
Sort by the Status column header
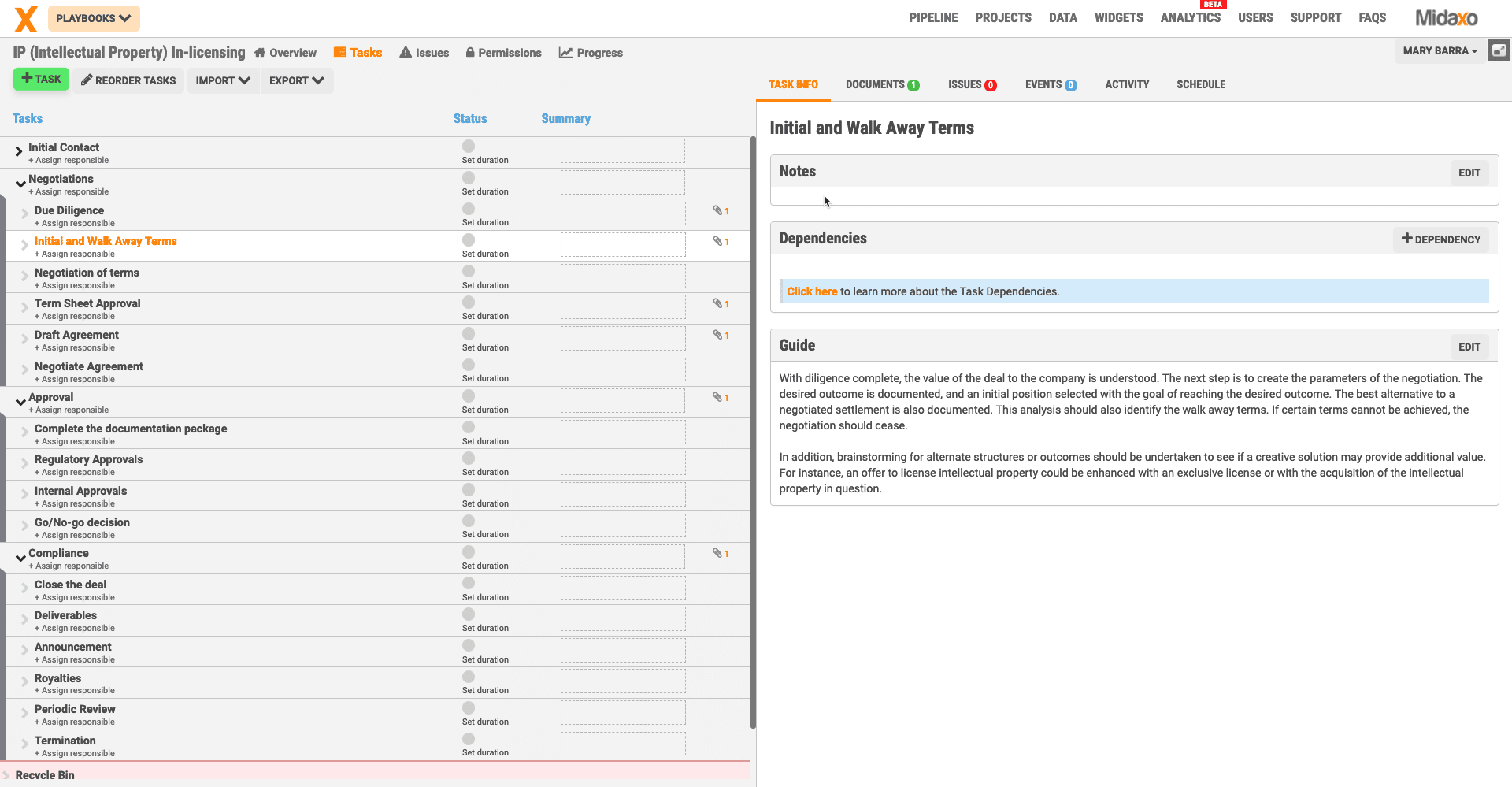tap(470, 118)
